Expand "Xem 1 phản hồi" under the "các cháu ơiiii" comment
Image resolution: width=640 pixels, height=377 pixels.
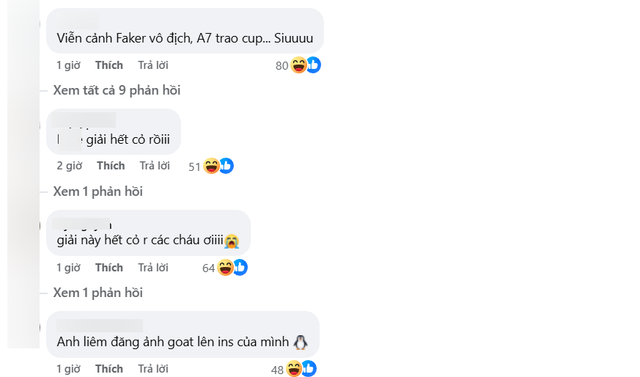click(x=98, y=293)
